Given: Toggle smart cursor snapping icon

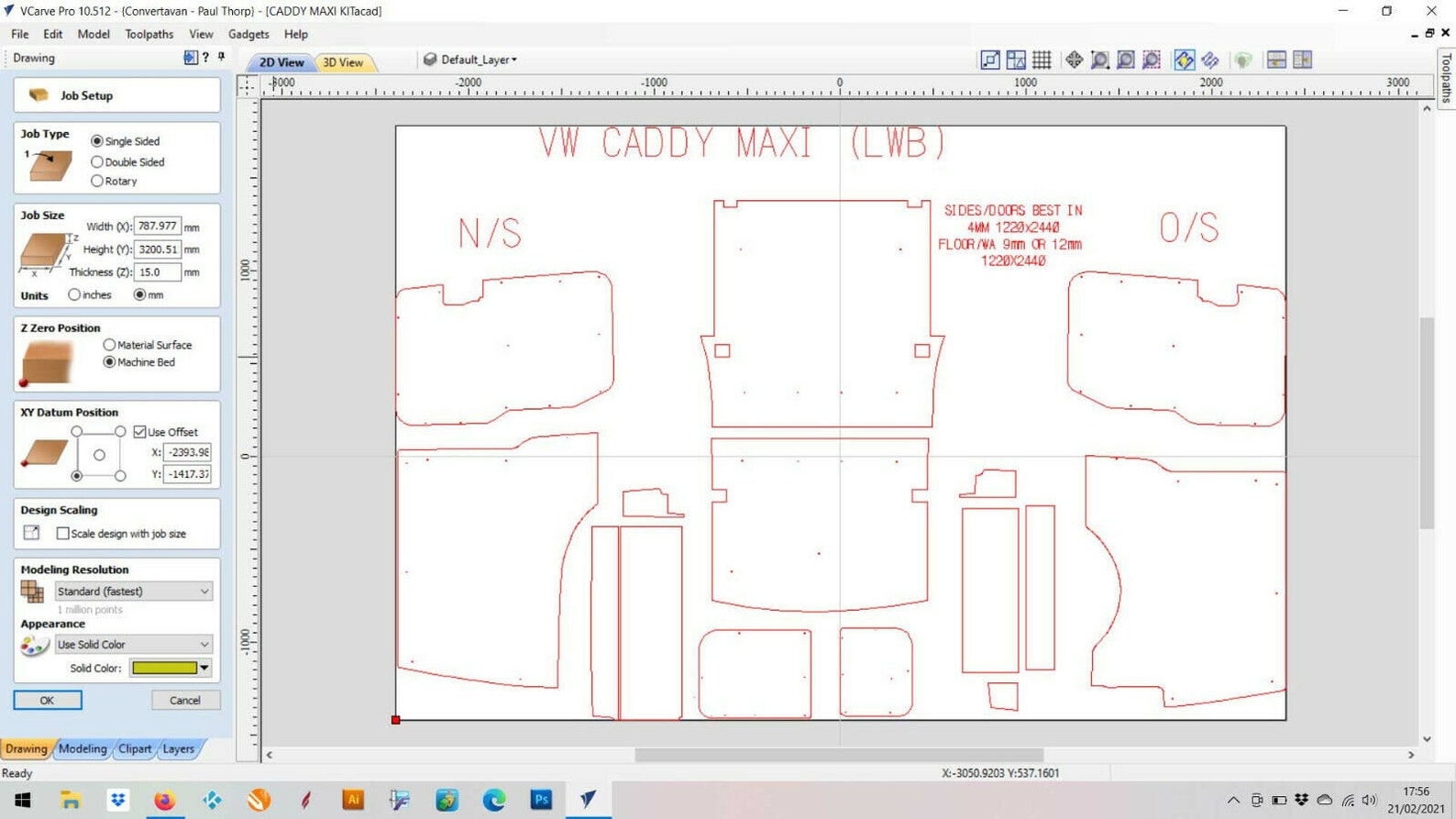Looking at the screenshot, I should (x=1016, y=61).
